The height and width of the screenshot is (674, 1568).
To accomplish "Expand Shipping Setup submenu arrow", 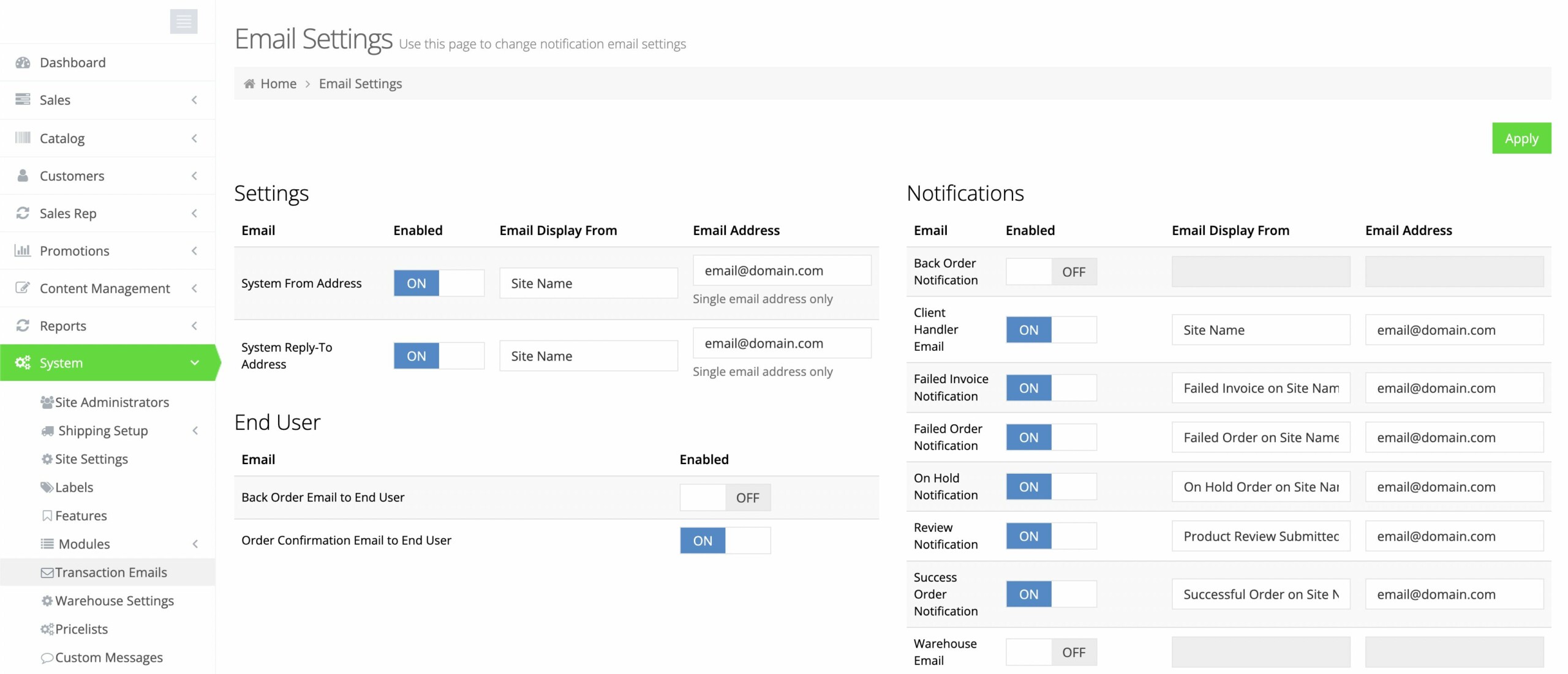I will (195, 430).
